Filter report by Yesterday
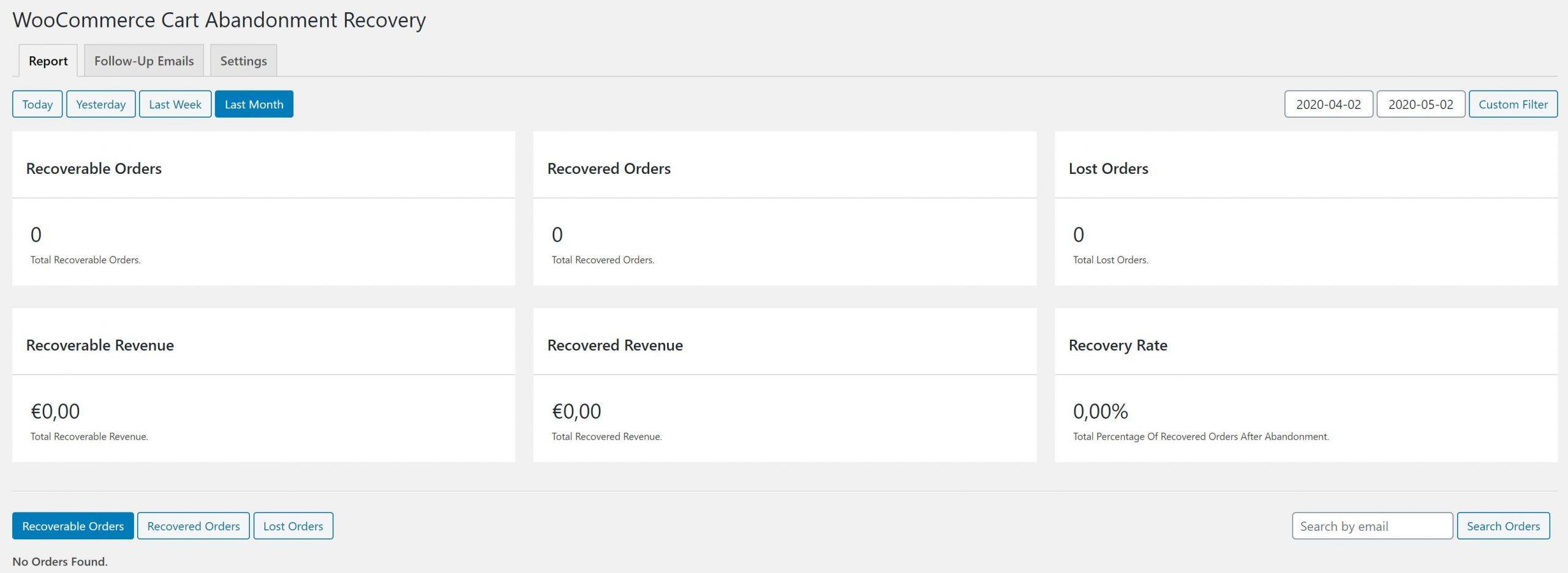 click(x=100, y=104)
